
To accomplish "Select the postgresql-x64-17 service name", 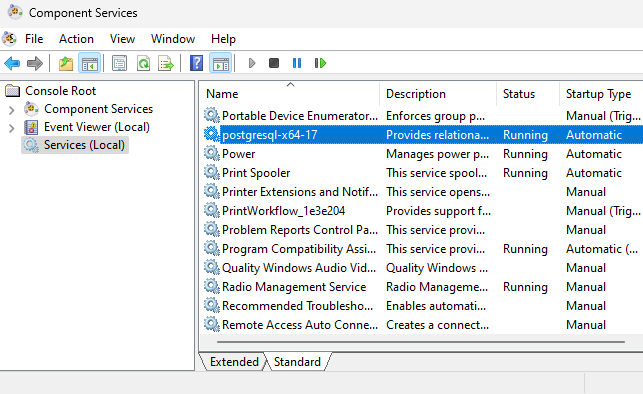I will point(269,135).
